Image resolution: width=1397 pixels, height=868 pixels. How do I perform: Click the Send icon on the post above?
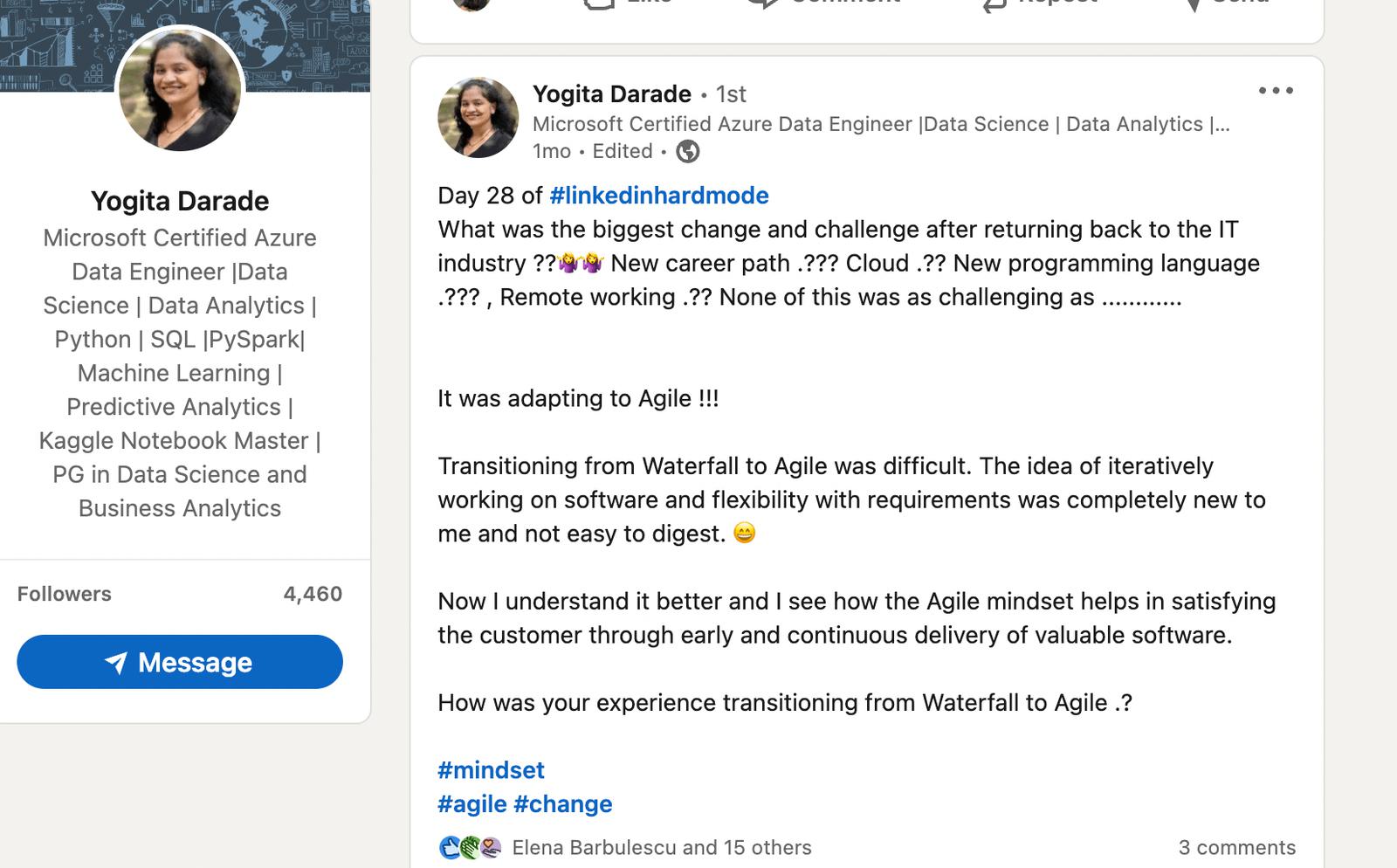tap(1194, 4)
